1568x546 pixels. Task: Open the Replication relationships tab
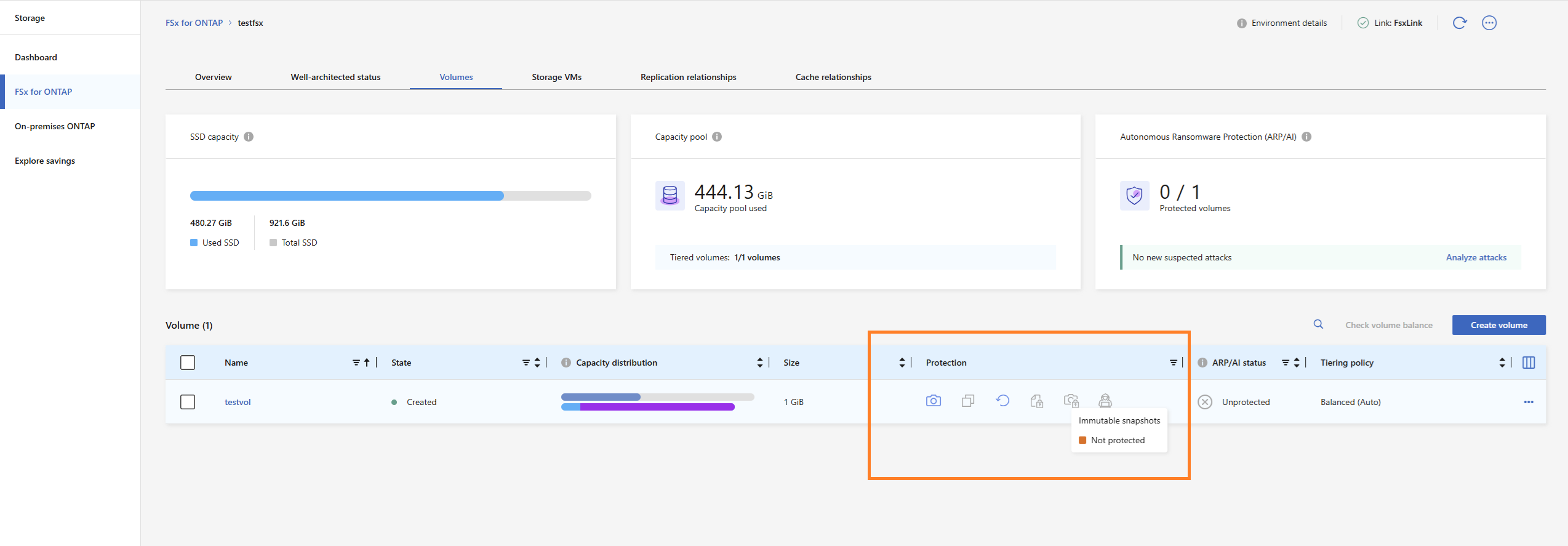click(688, 77)
